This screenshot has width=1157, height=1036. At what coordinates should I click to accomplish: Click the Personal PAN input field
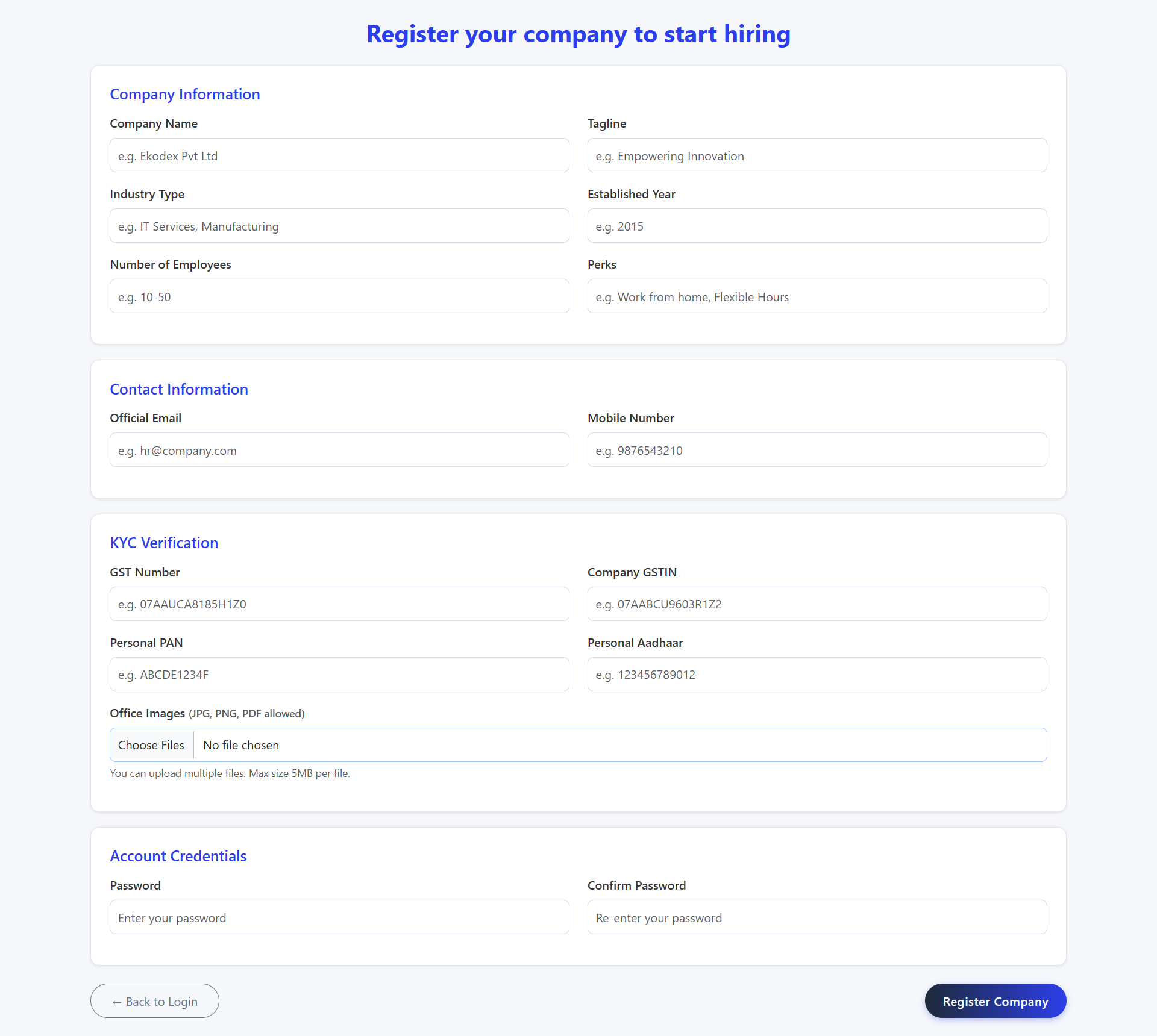point(339,674)
